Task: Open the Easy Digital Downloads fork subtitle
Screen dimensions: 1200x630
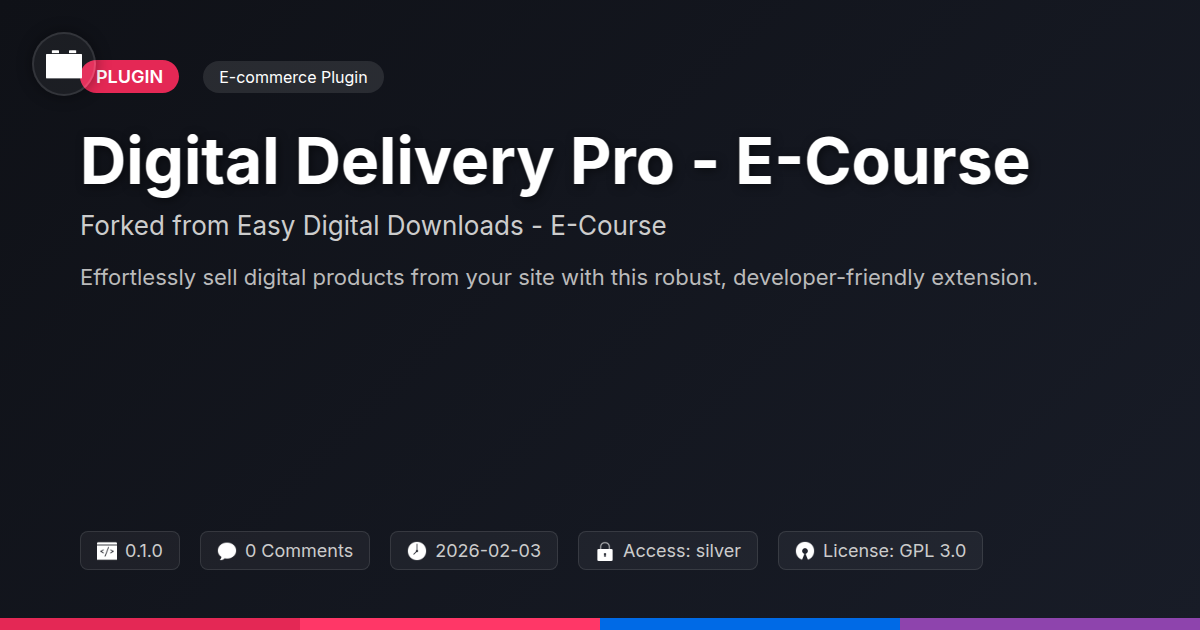Action: [373, 226]
